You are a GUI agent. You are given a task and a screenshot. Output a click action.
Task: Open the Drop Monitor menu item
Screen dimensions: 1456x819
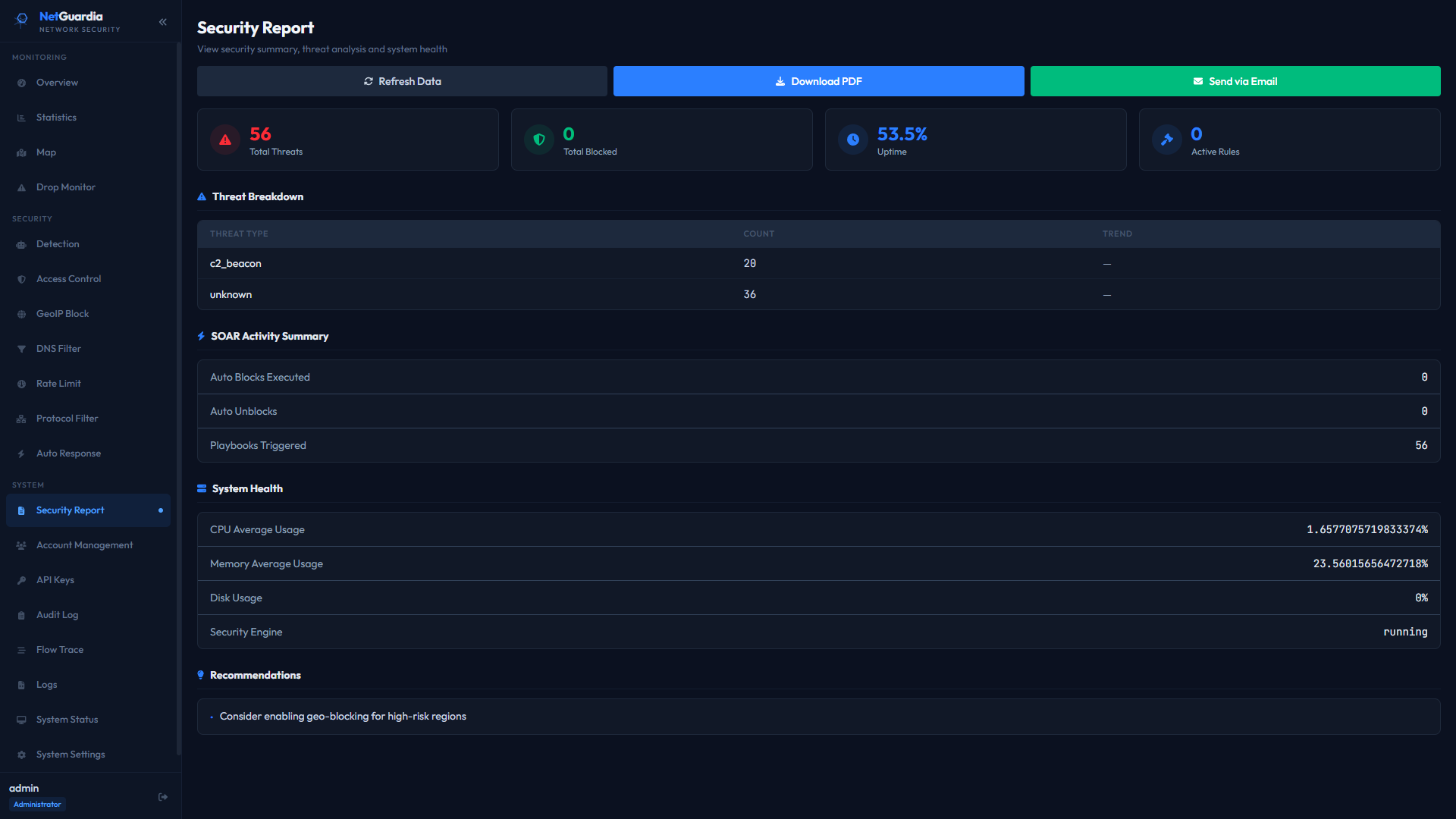tap(88, 187)
